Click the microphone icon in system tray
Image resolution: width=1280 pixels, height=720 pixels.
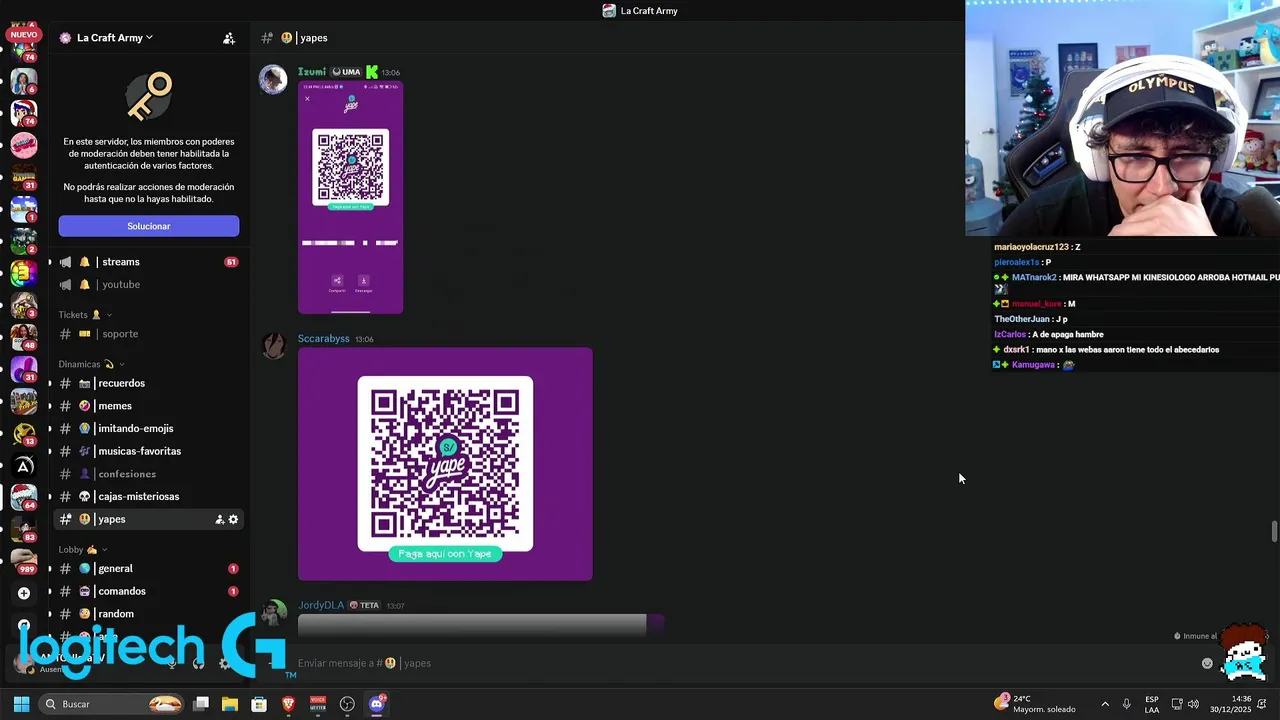point(1126,704)
